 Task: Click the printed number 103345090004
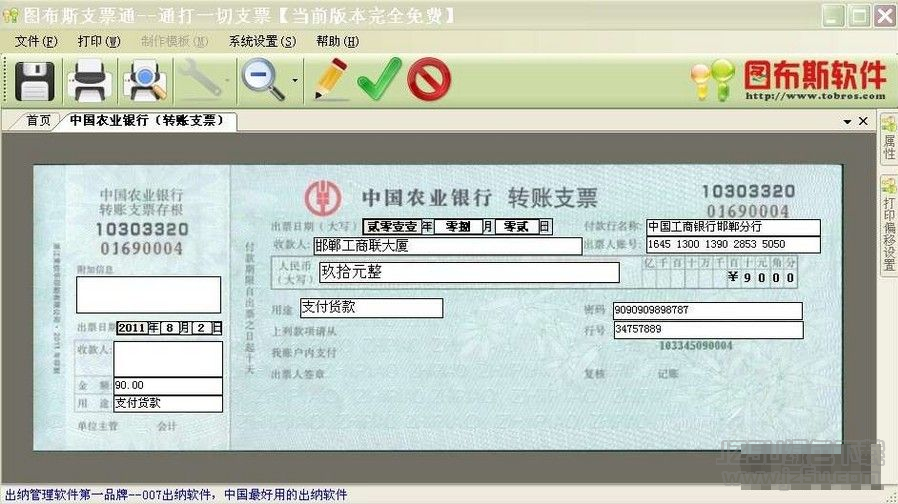(x=696, y=346)
